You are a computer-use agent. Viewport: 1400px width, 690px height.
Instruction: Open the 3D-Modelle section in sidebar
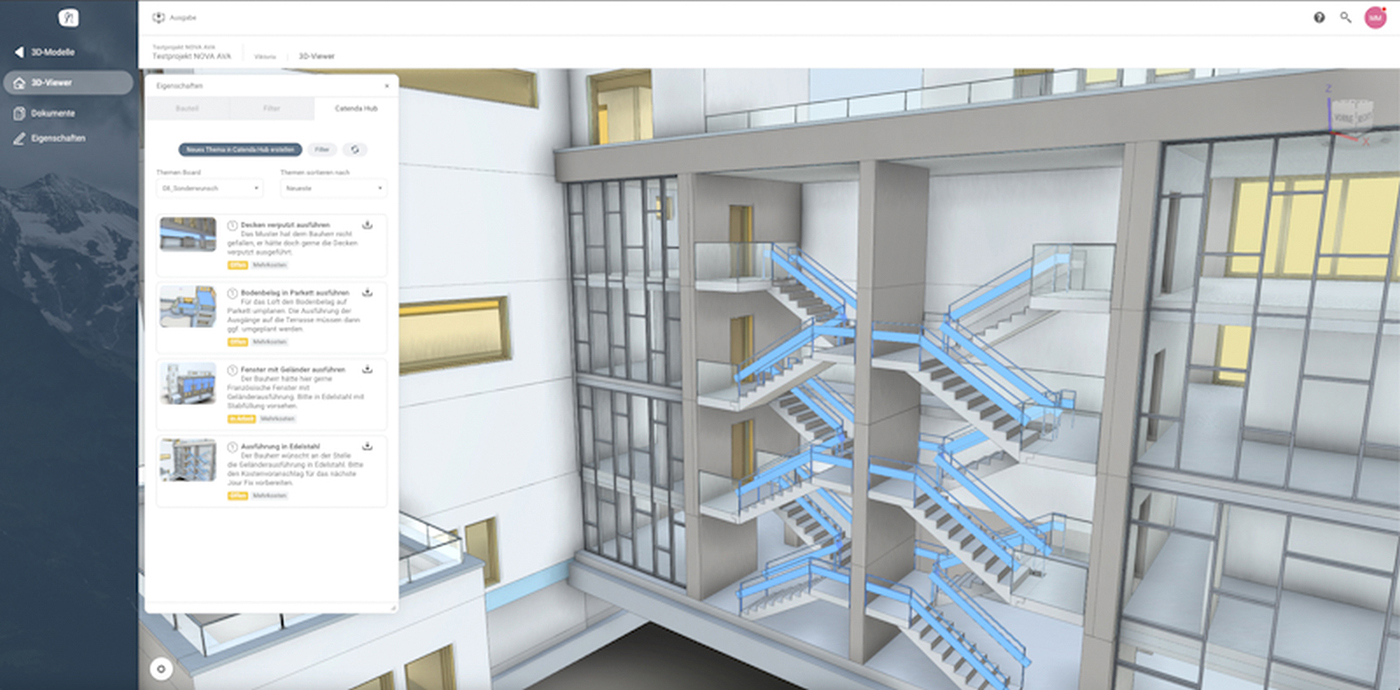coord(52,53)
